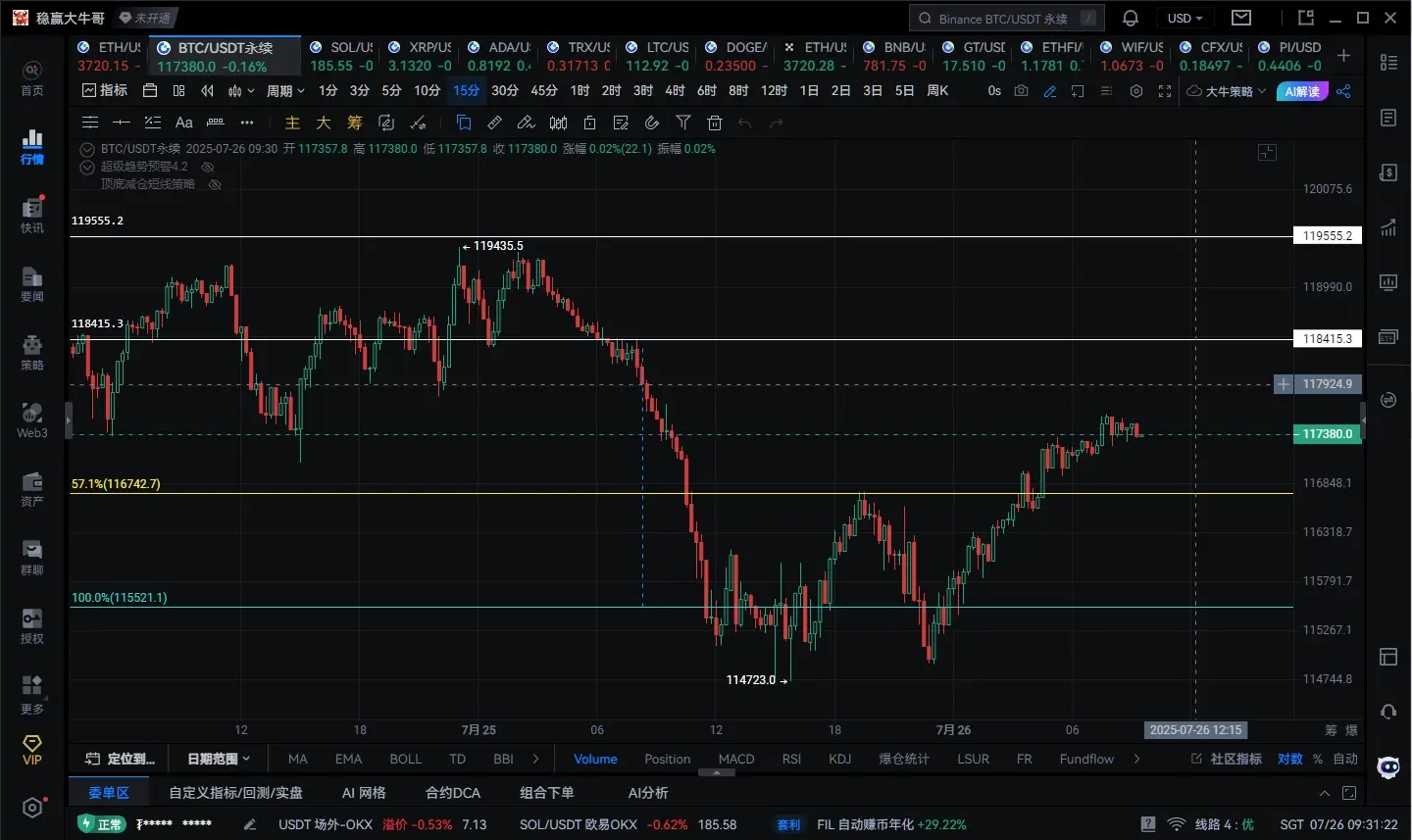Select the text Aa annotation tool
The image size is (1412, 840).
[x=183, y=123]
